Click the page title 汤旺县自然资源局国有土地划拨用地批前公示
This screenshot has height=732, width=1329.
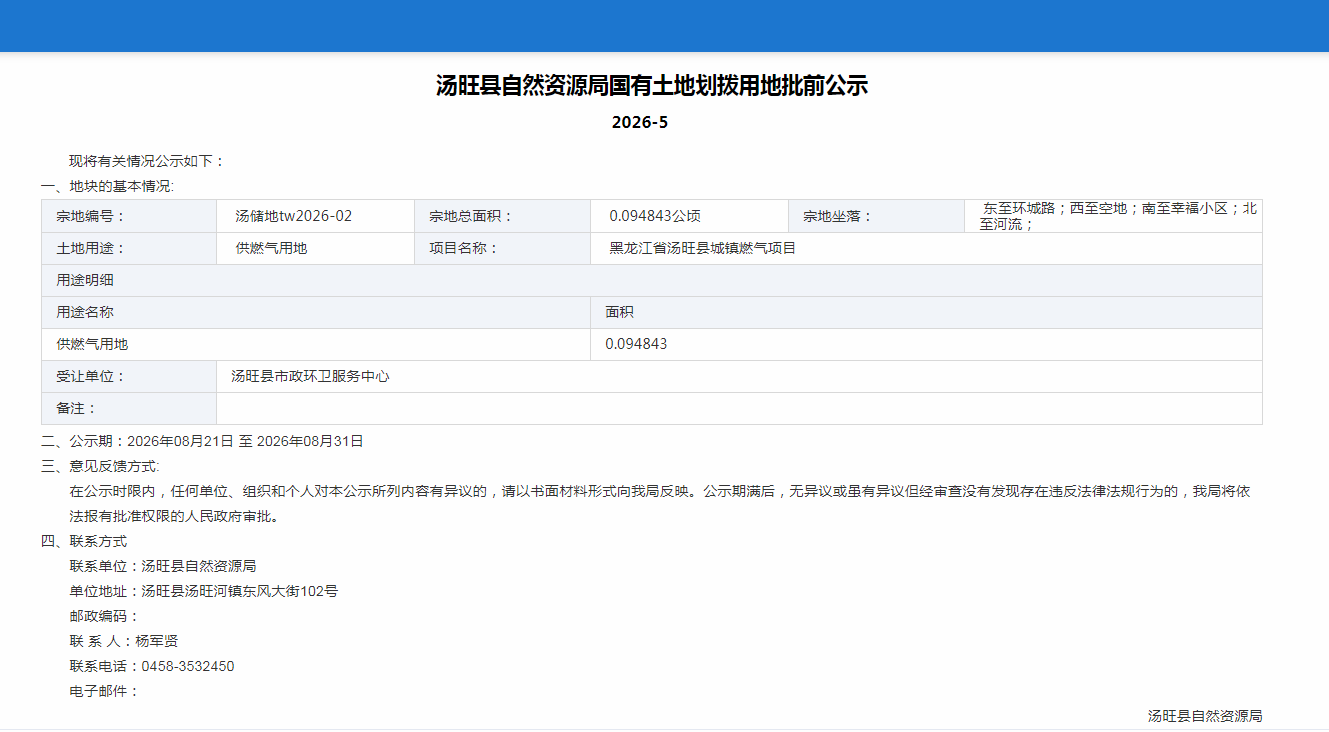(652, 85)
